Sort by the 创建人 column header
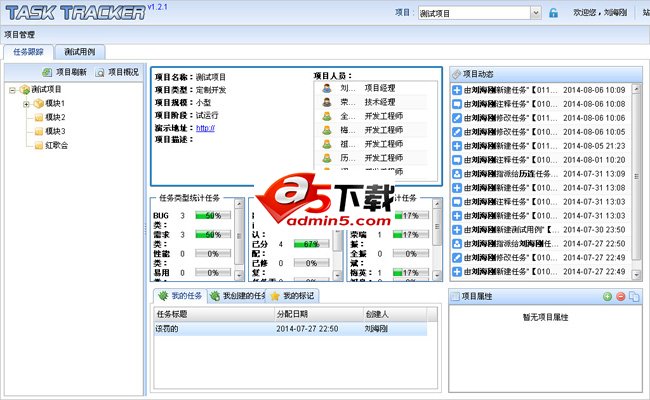The image size is (650, 400). [x=395, y=314]
